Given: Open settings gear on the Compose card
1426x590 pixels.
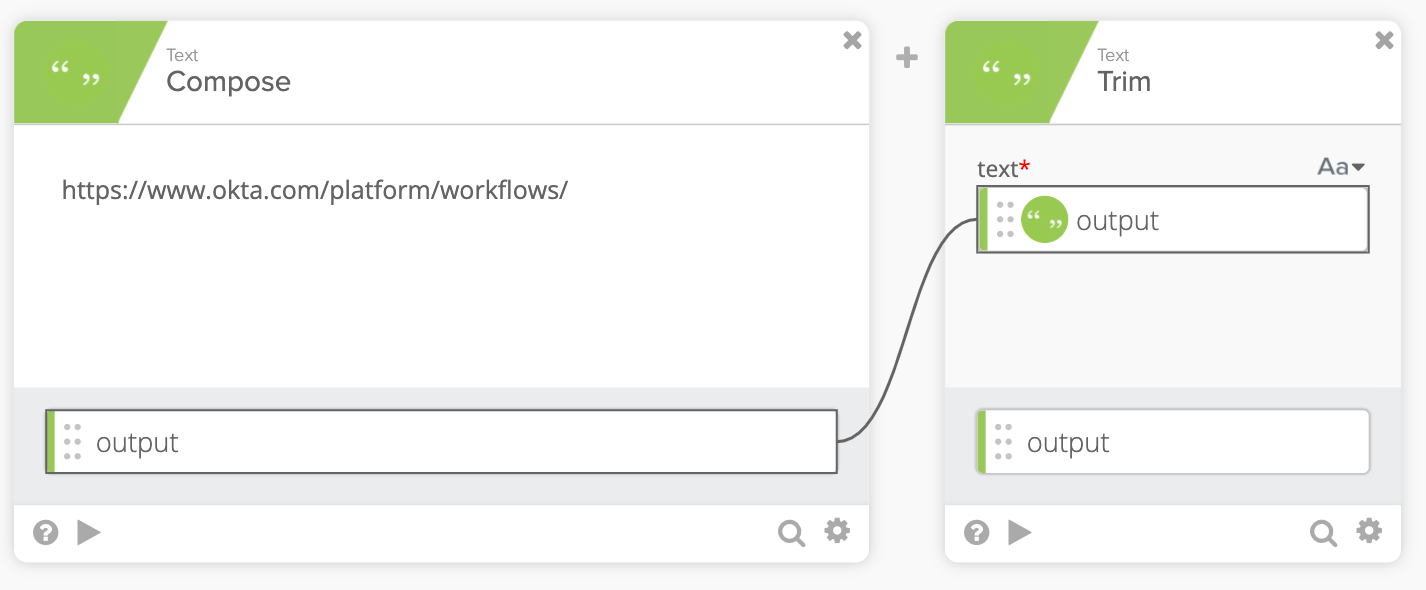Looking at the screenshot, I should 837,533.
